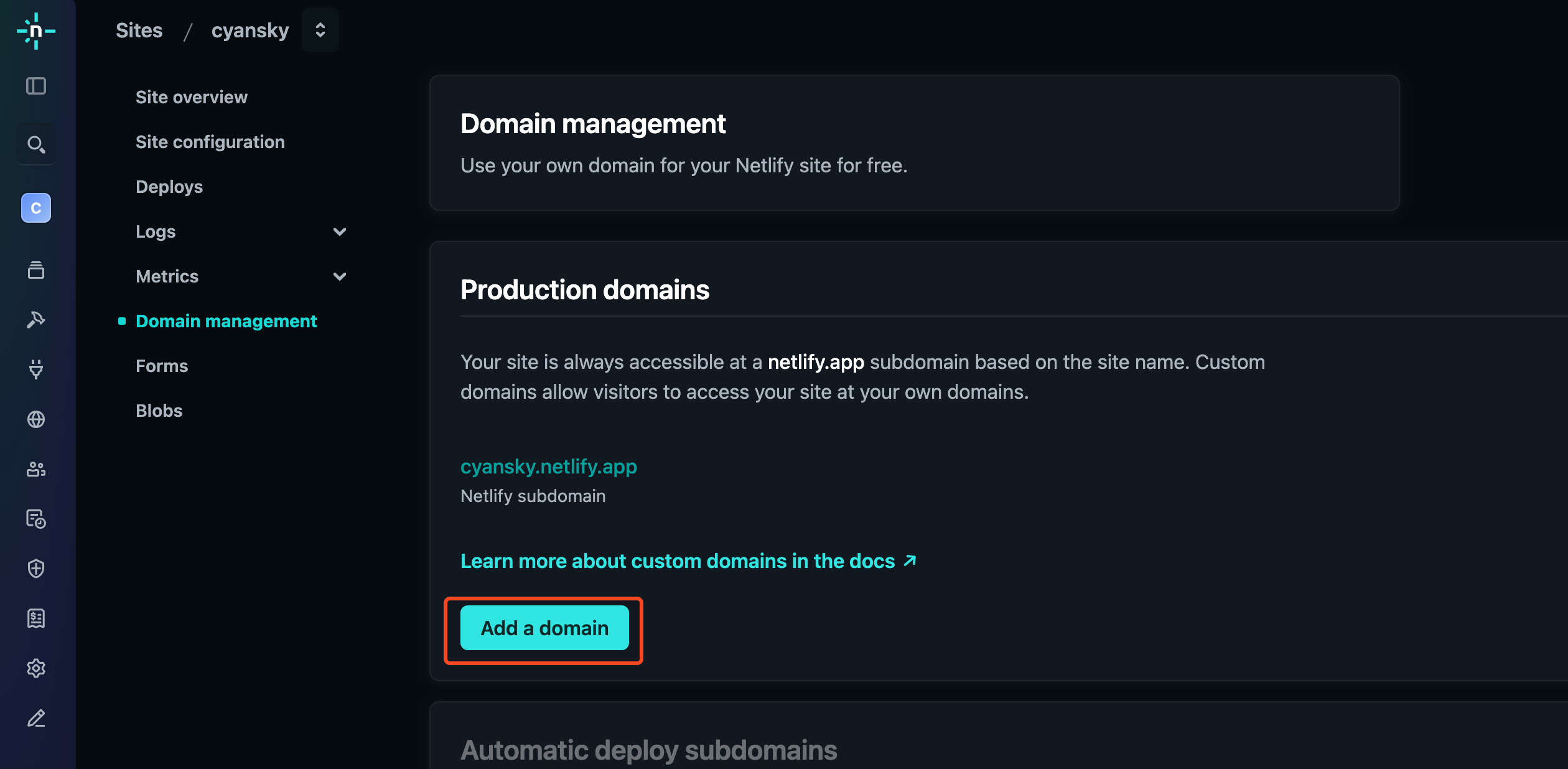Open the audit log clock icon
Viewport: 1568px width, 769px height.
click(x=36, y=519)
